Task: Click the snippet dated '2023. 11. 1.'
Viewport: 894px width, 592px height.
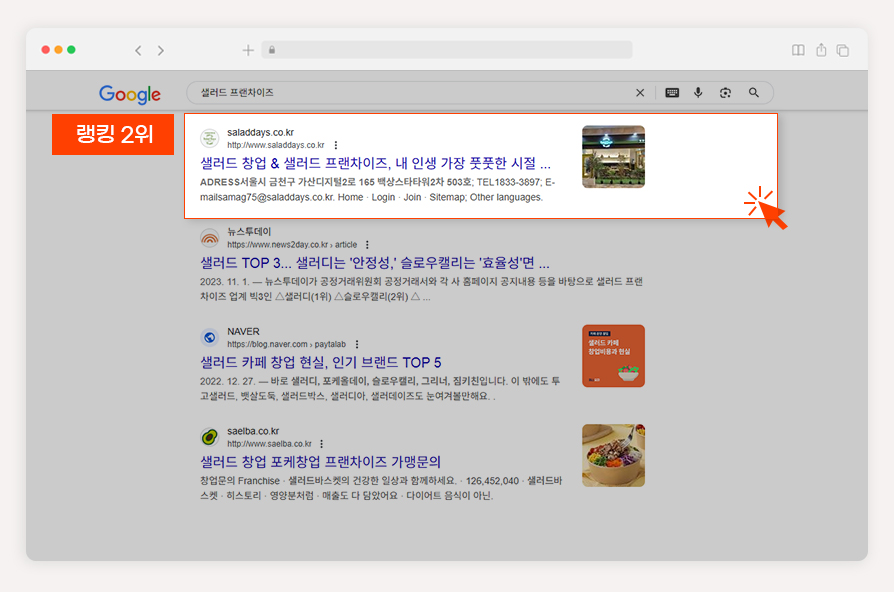Action: [421, 289]
